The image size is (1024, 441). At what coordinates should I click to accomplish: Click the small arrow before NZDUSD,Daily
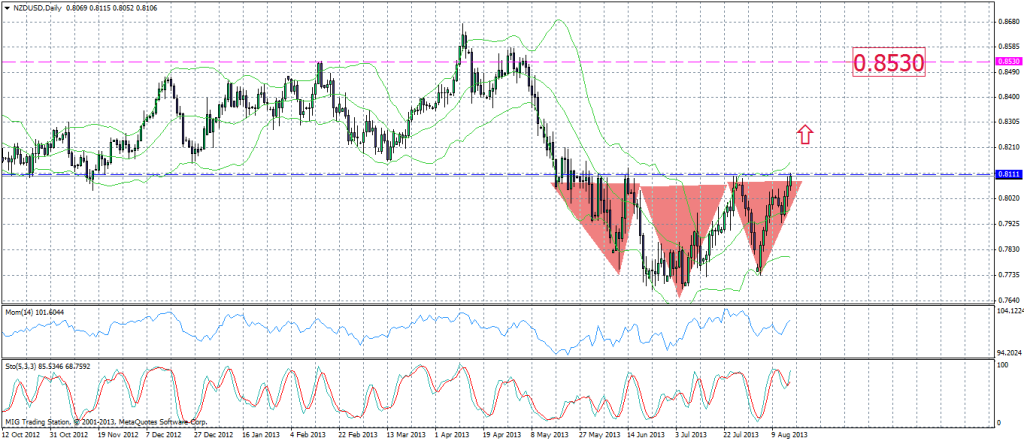tap(6, 7)
